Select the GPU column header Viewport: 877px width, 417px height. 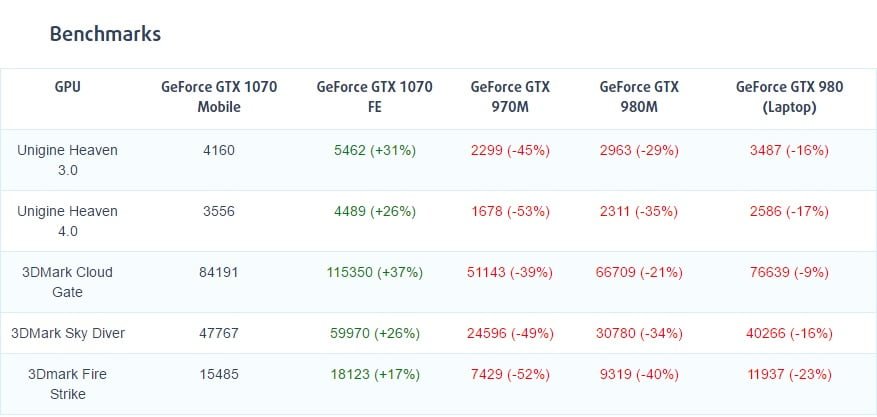click(68, 87)
